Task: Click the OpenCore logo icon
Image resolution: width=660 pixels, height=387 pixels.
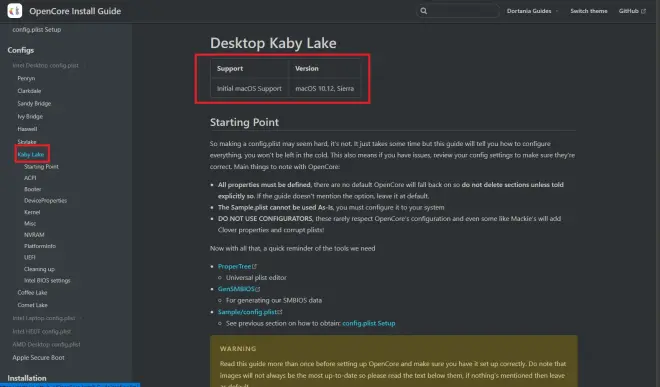Action: click(x=15, y=11)
